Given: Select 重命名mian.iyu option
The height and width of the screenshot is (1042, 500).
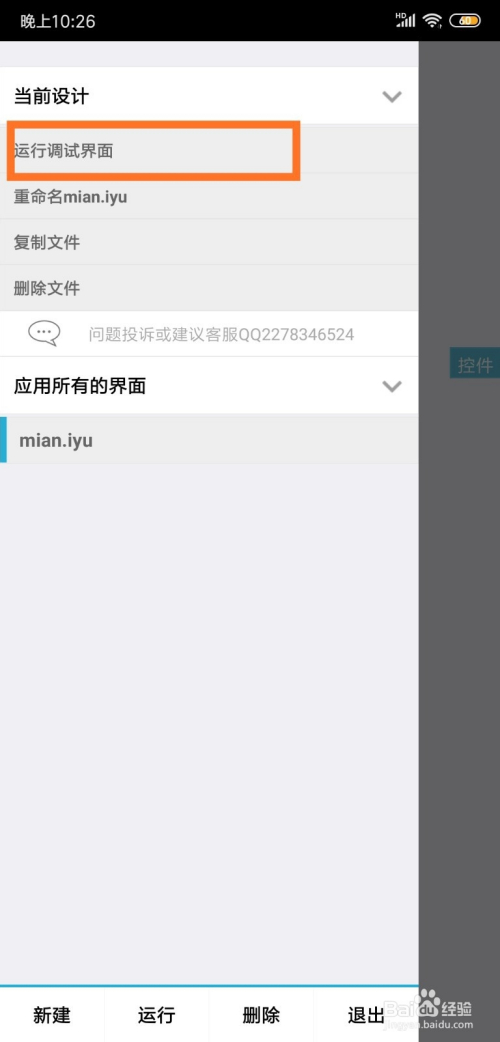Looking at the screenshot, I should tap(209, 197).
